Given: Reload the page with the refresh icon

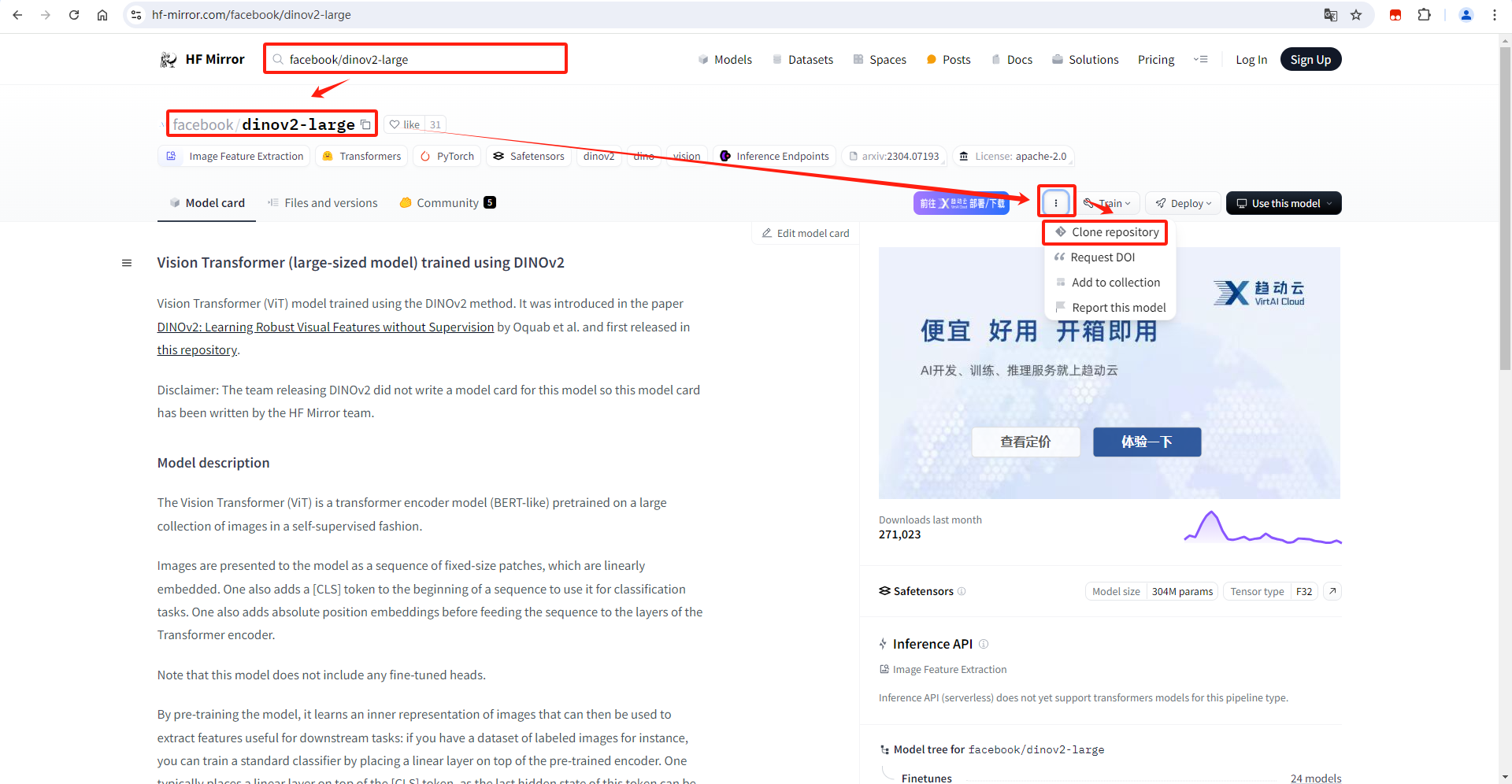Looking at the screenshot, I should click(74, 15).
